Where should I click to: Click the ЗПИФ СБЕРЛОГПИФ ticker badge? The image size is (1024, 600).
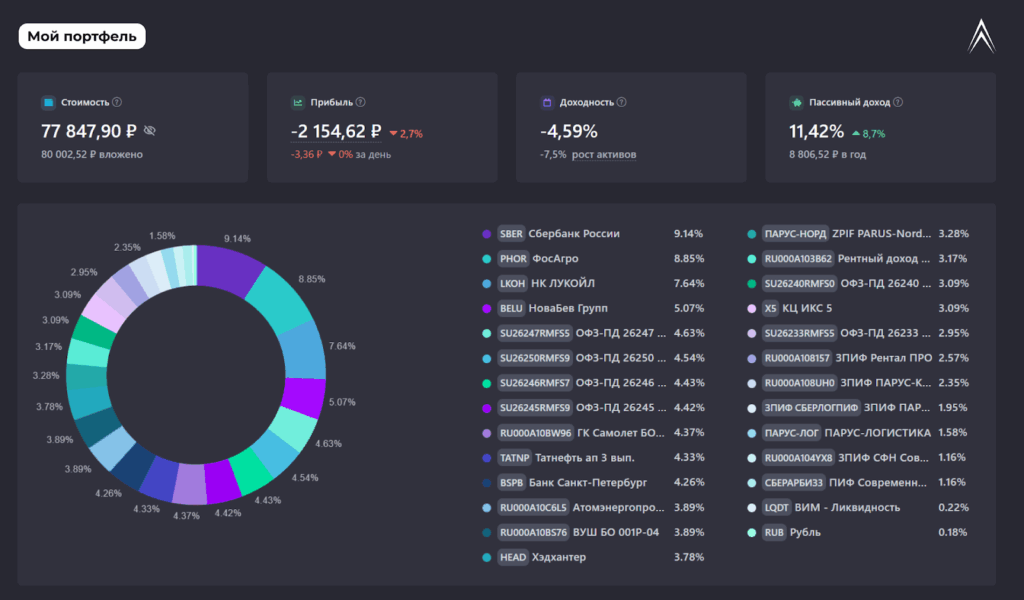(x=811, y=407)
